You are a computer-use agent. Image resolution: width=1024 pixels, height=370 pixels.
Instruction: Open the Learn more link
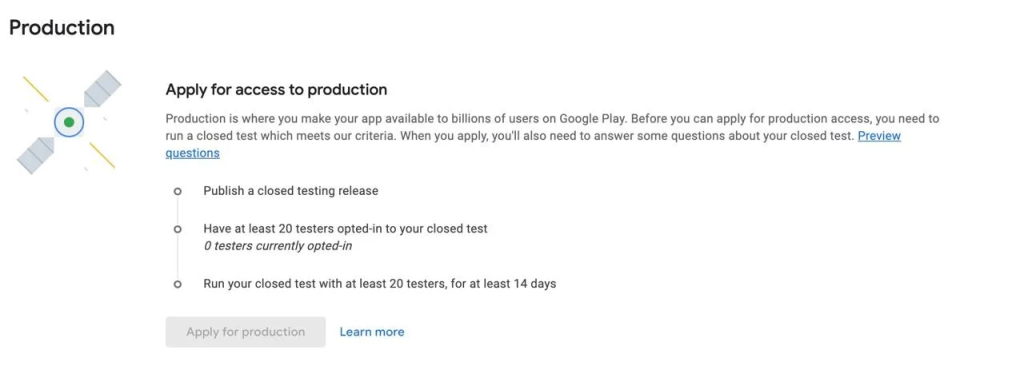coord(372,332)
